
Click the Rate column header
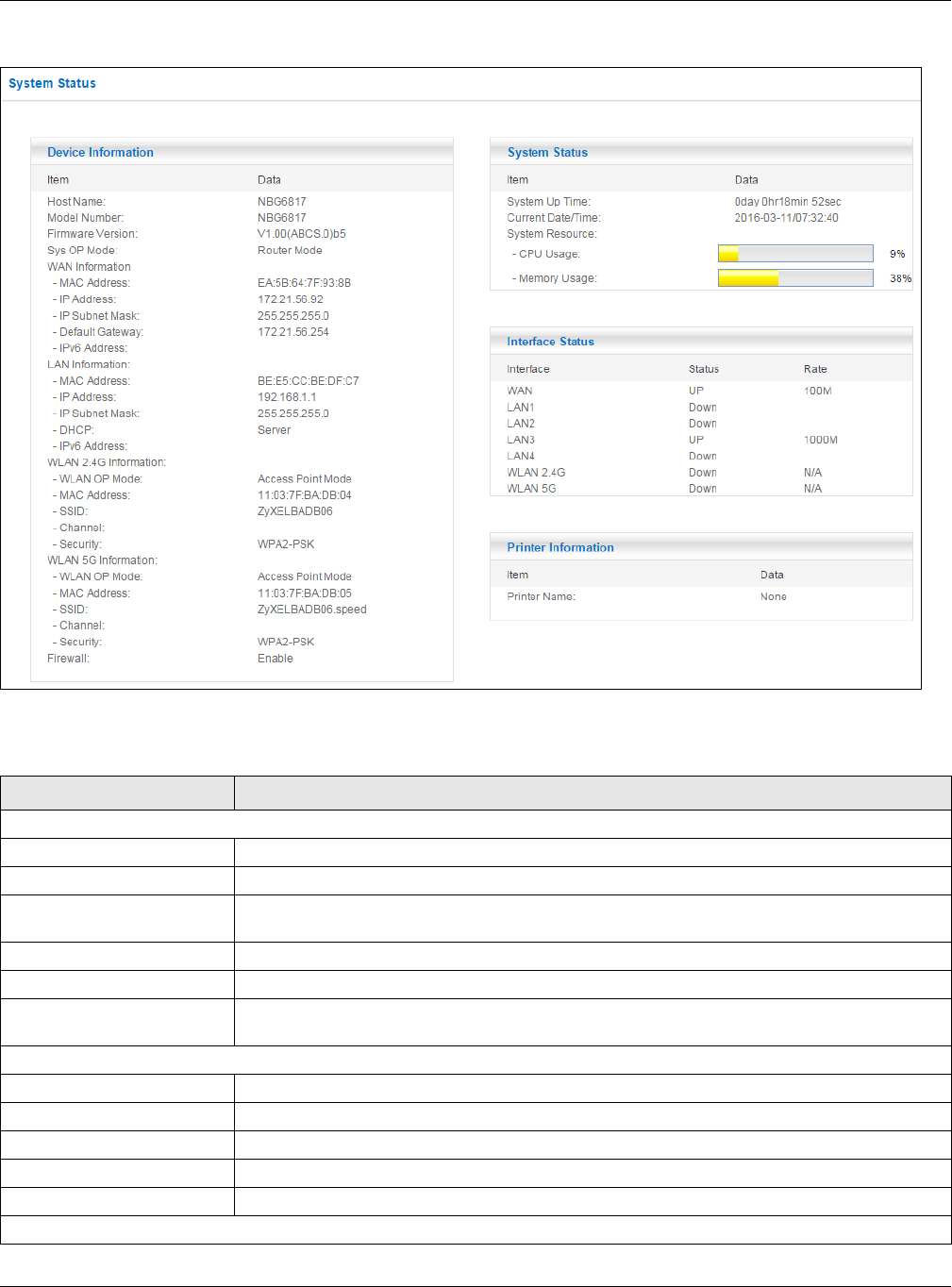tap(815, 369)
